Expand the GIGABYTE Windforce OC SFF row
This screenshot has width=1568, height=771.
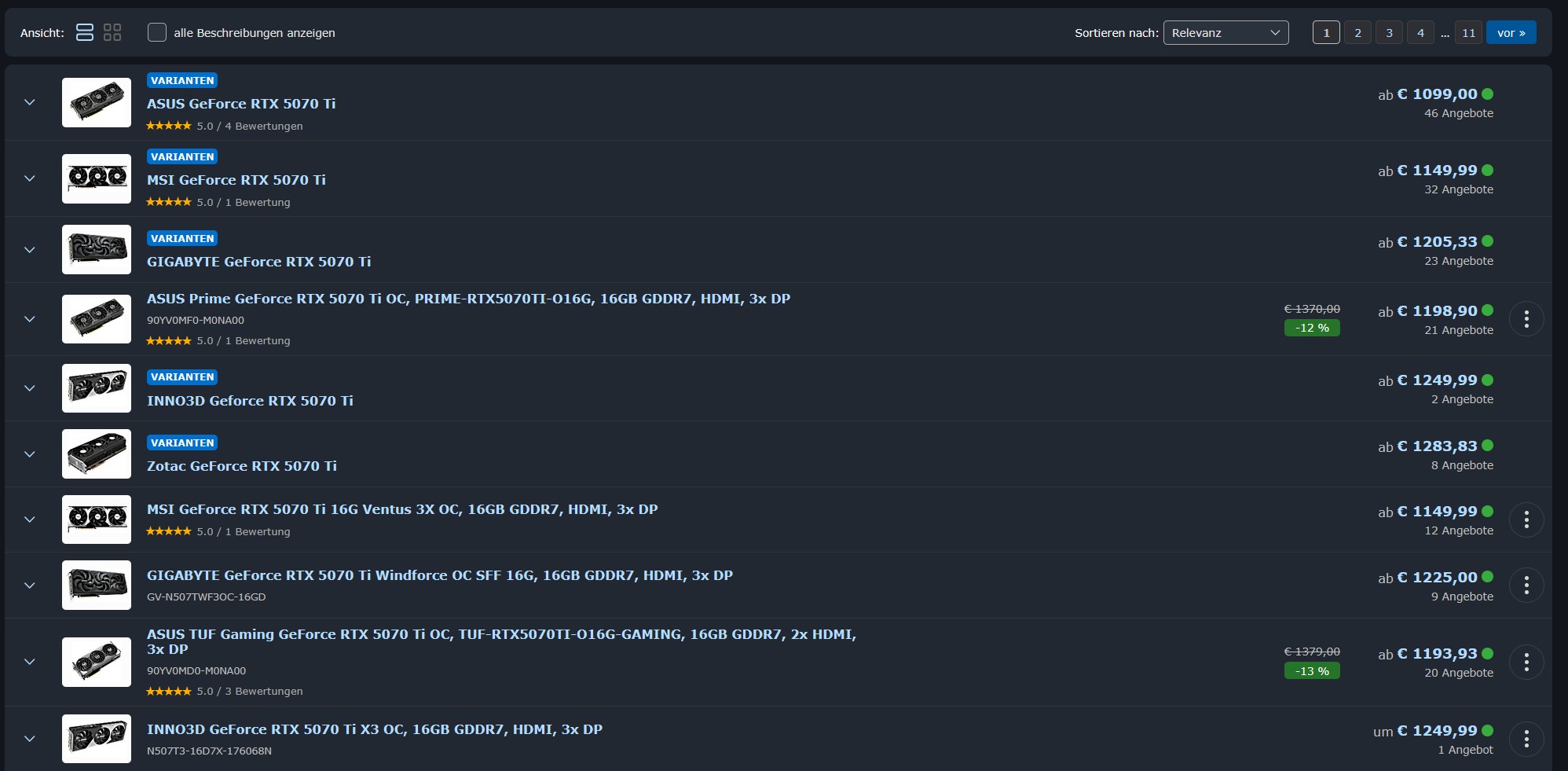coord(30,586)
